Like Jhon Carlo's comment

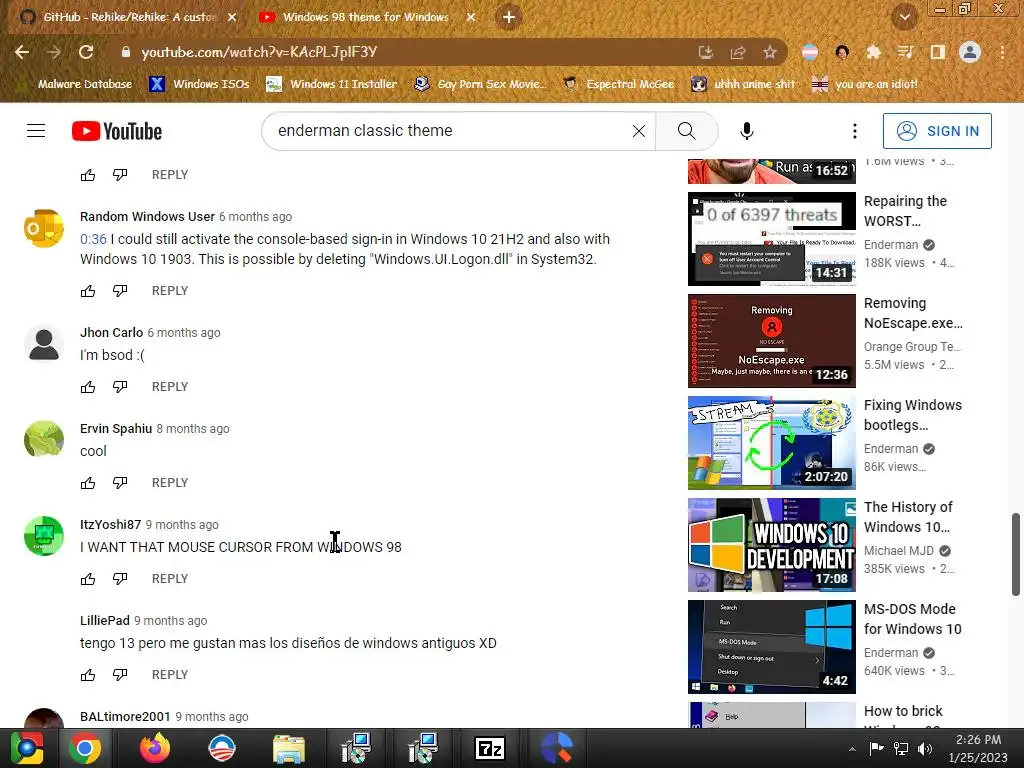[88, 387]
